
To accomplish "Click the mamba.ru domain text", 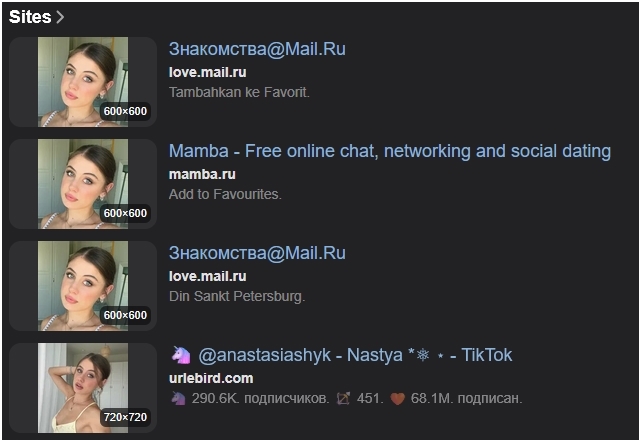I will click(x=202, y=175).
